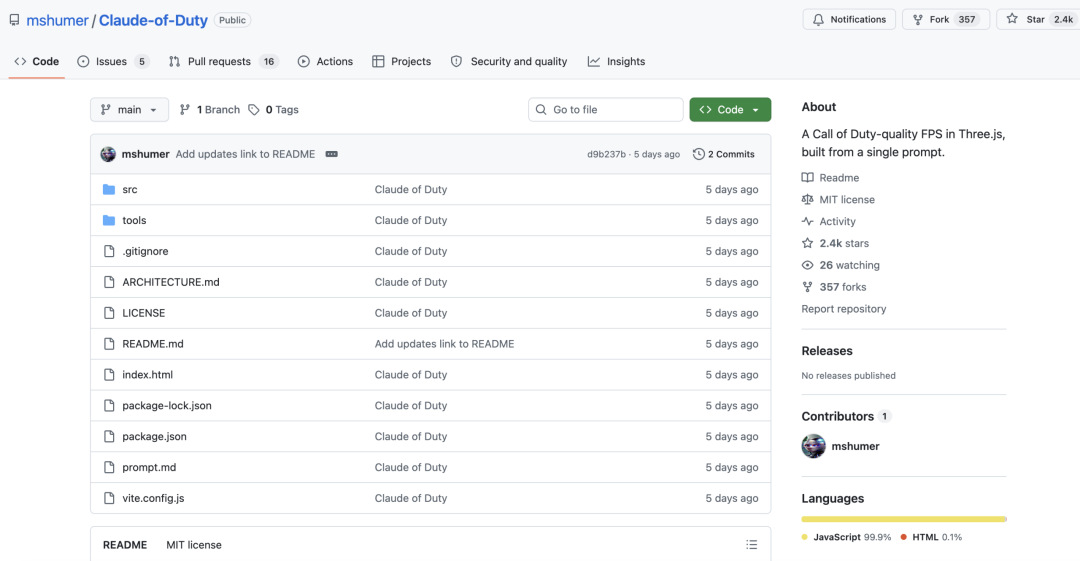The image size is (1080, 561).
Task: Open the Activity link
Action: pyautogui.click(x=838, y=222)
